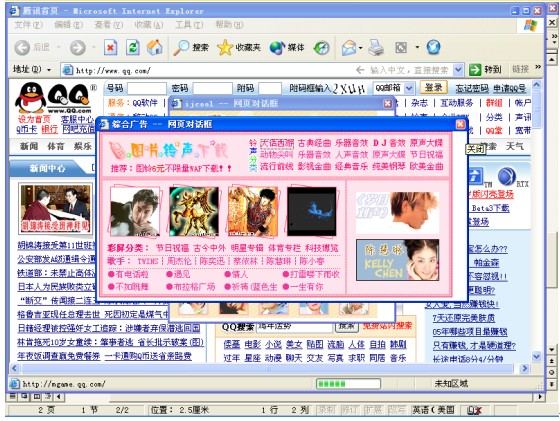Click the 申请QQ号 link
The width and height of the screenshot is (560, 421).
(x=510, y=89)
